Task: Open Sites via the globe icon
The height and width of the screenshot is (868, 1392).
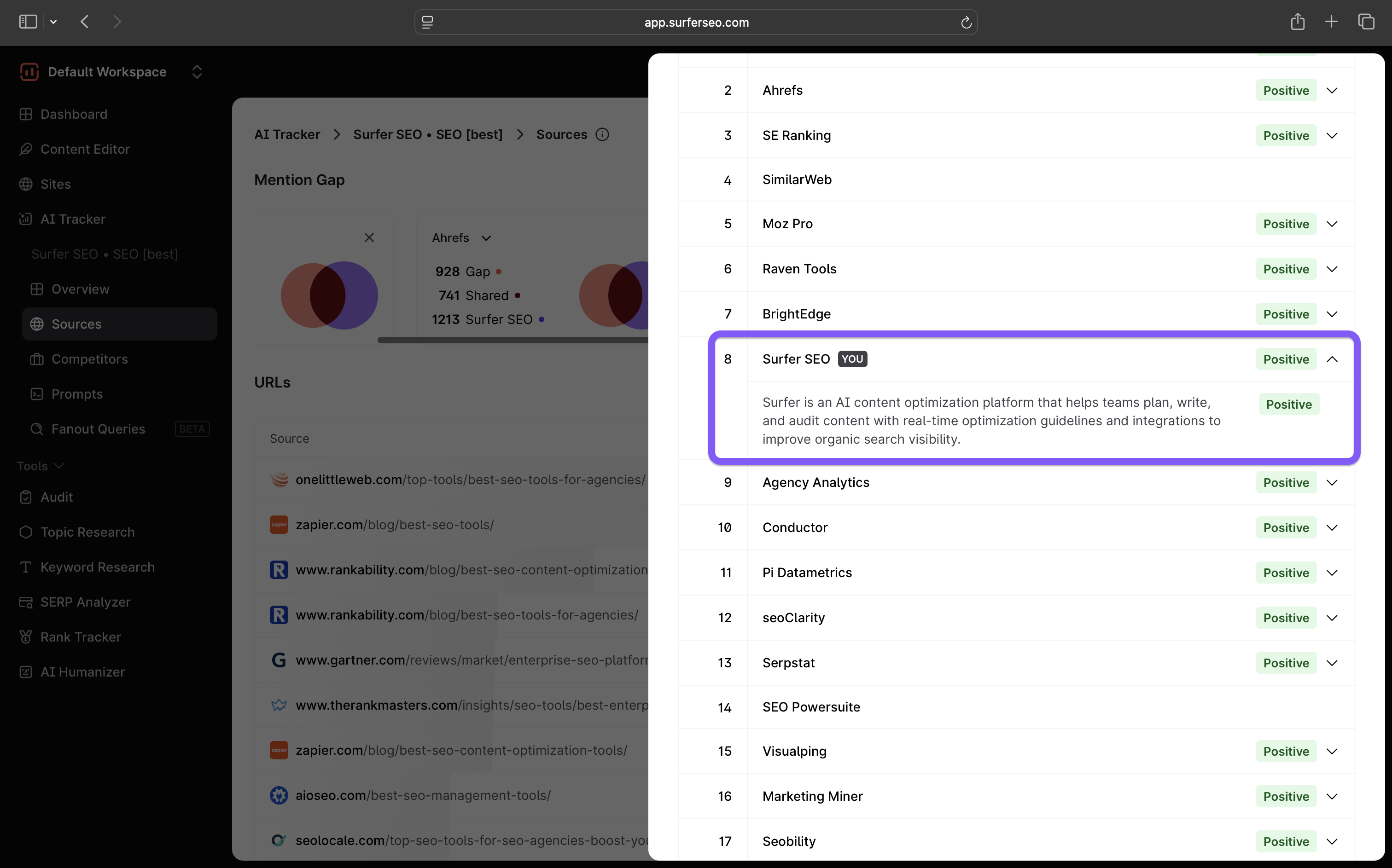Action: (25, 184)
